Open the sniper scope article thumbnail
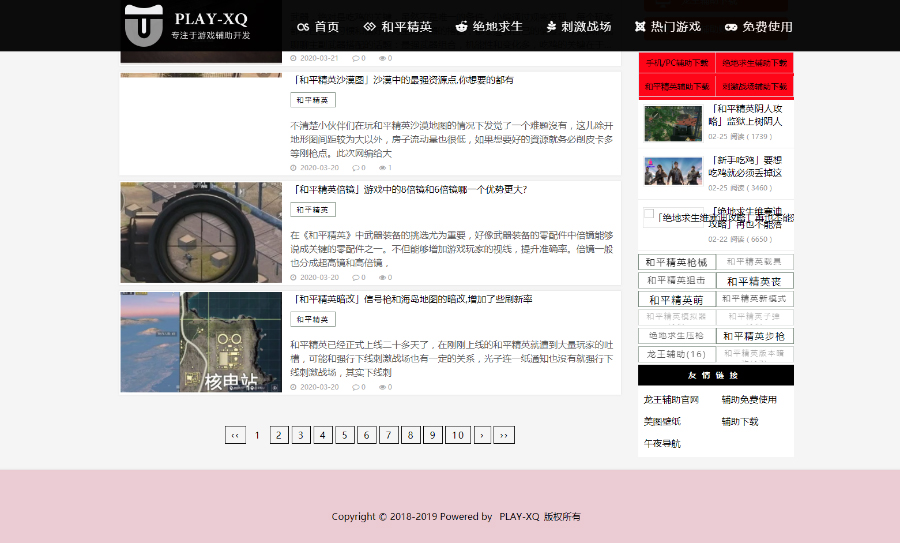Screen dimensions: 900x543 (x=201, y=232)
